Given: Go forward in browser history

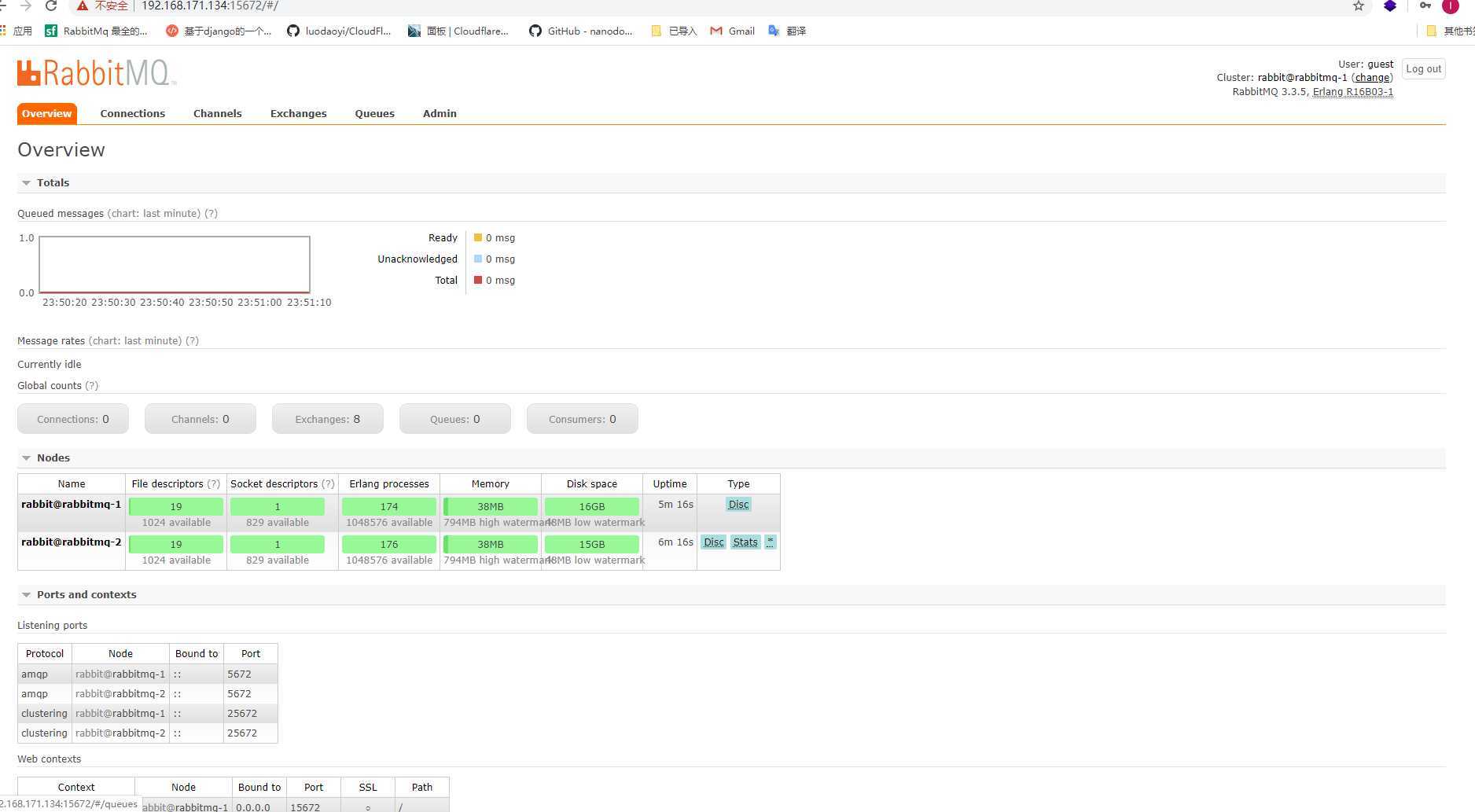Looking at the screenshot, I should coord(26,6).
